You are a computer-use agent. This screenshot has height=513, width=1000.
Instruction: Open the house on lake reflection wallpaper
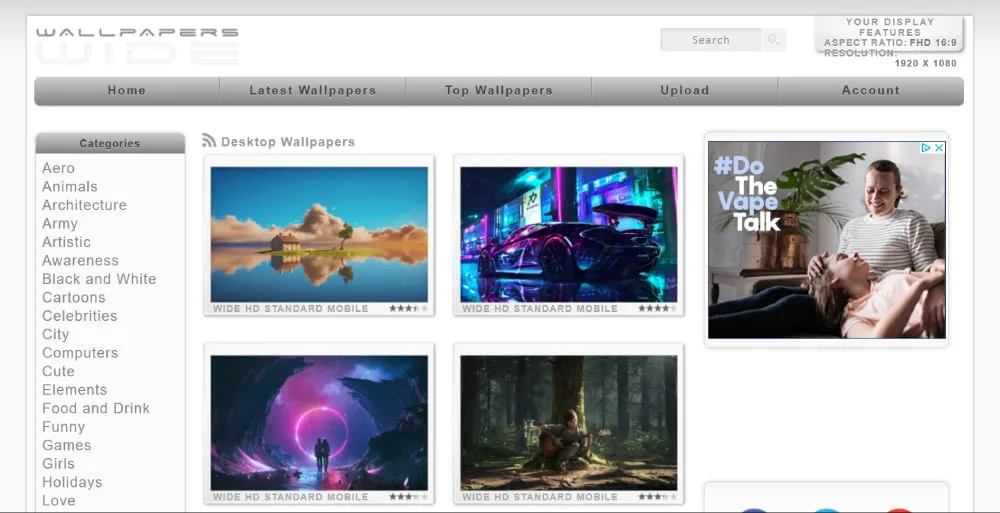click(320, 234)
